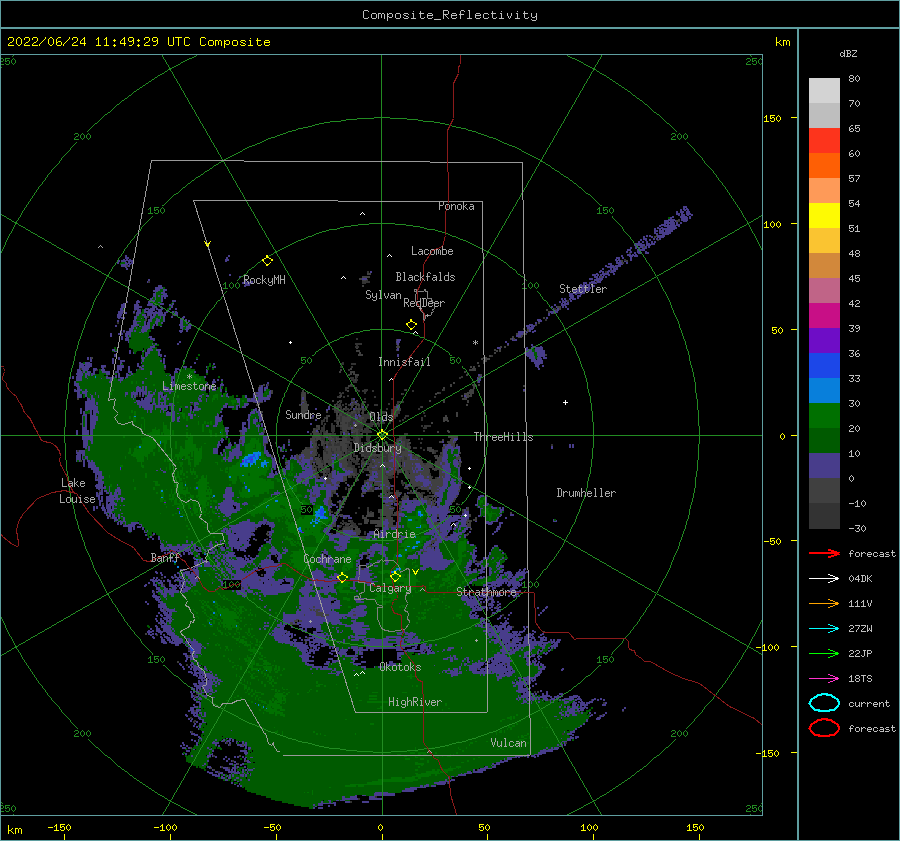This screenshot has width=900, height=841.
Task: Click the Sundre city label
Action: pos(303,414)
